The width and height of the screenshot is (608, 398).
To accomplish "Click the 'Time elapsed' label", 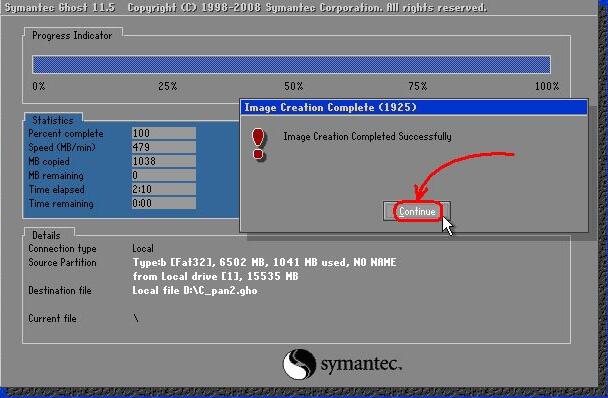I will 57,189.
